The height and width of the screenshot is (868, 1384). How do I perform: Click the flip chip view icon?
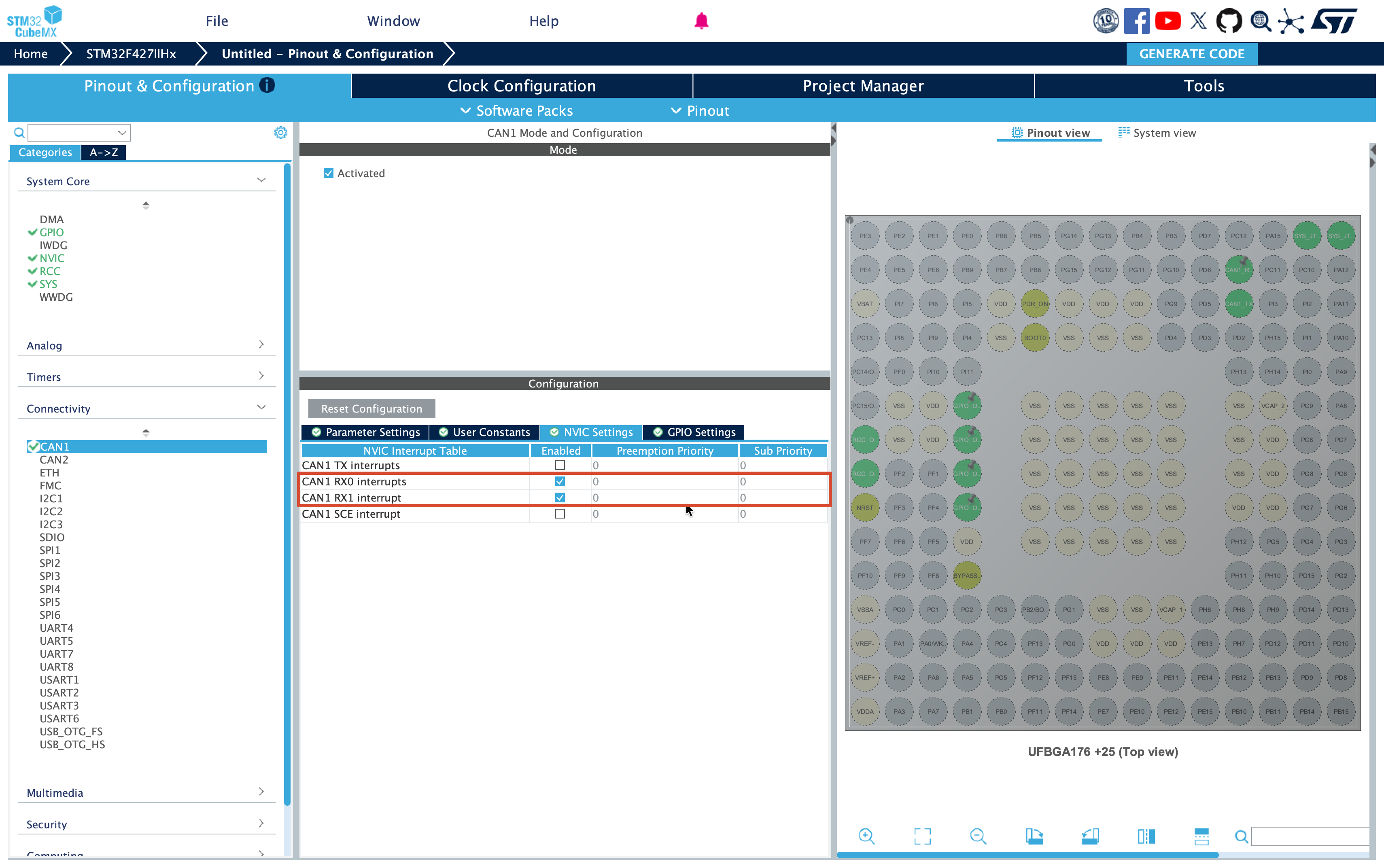tap(1146, 836)
